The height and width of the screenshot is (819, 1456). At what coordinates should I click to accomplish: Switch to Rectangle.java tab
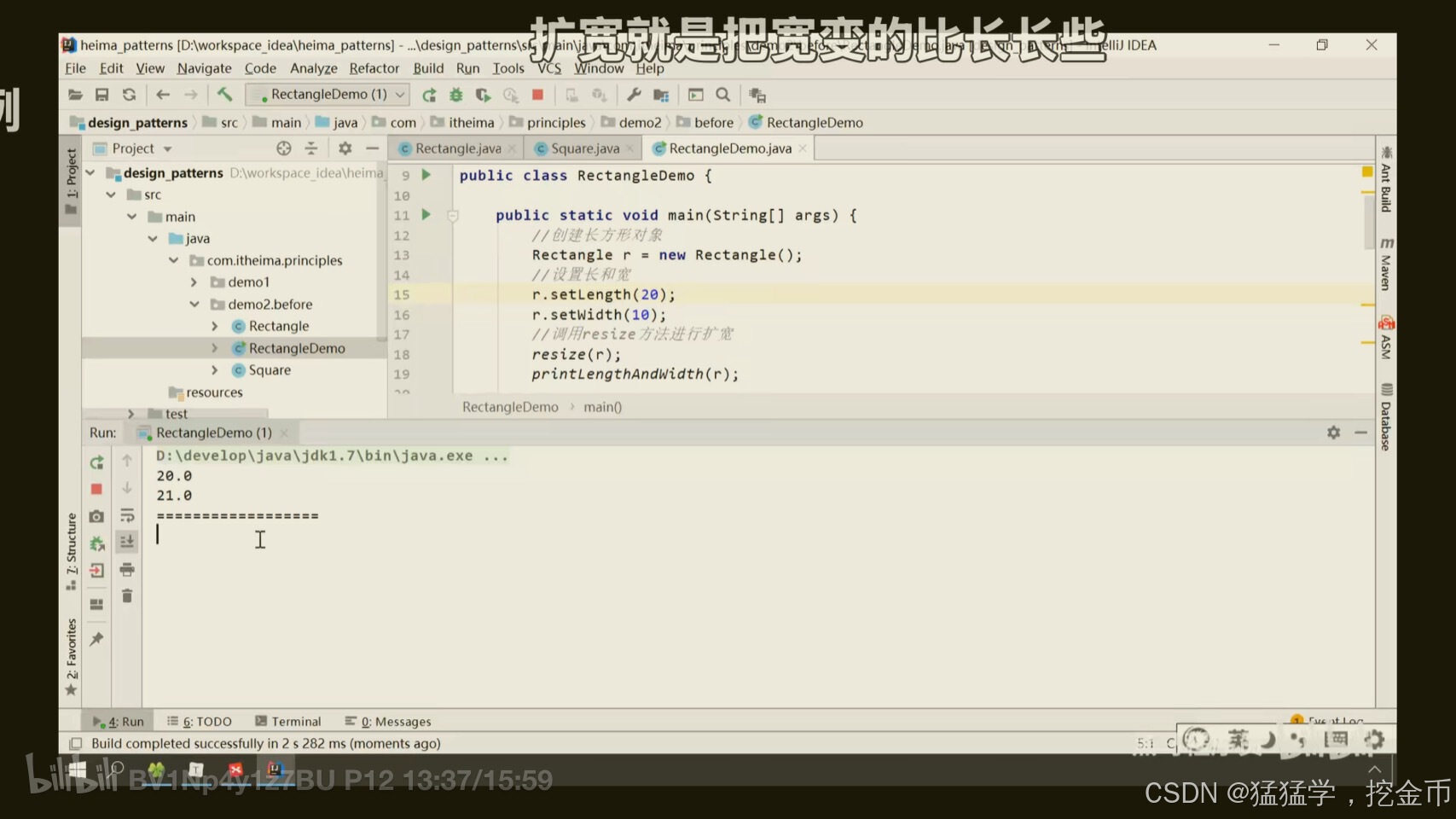pos(457,148)
